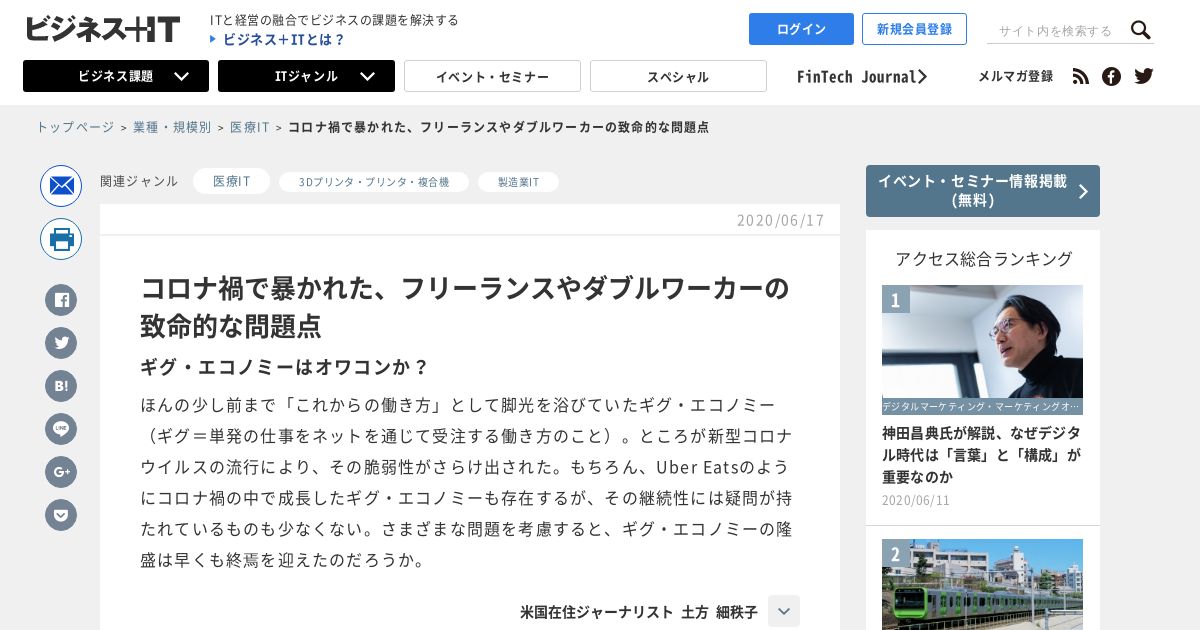Image resolution: width=1200 pixels, height=630 pixels.
Task: Click イベント・セミナー情報掲載（無料） banner button
Action: coord(983,191)
